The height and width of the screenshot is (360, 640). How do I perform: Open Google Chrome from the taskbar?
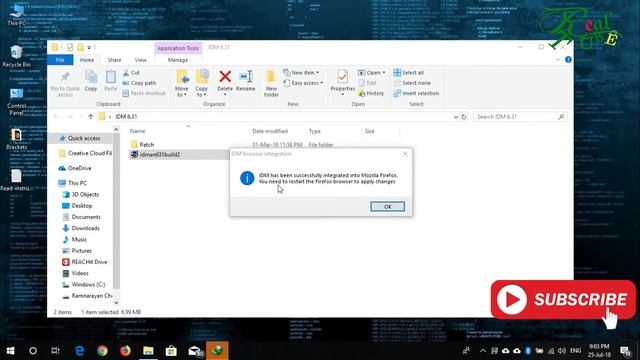point(102,350)
